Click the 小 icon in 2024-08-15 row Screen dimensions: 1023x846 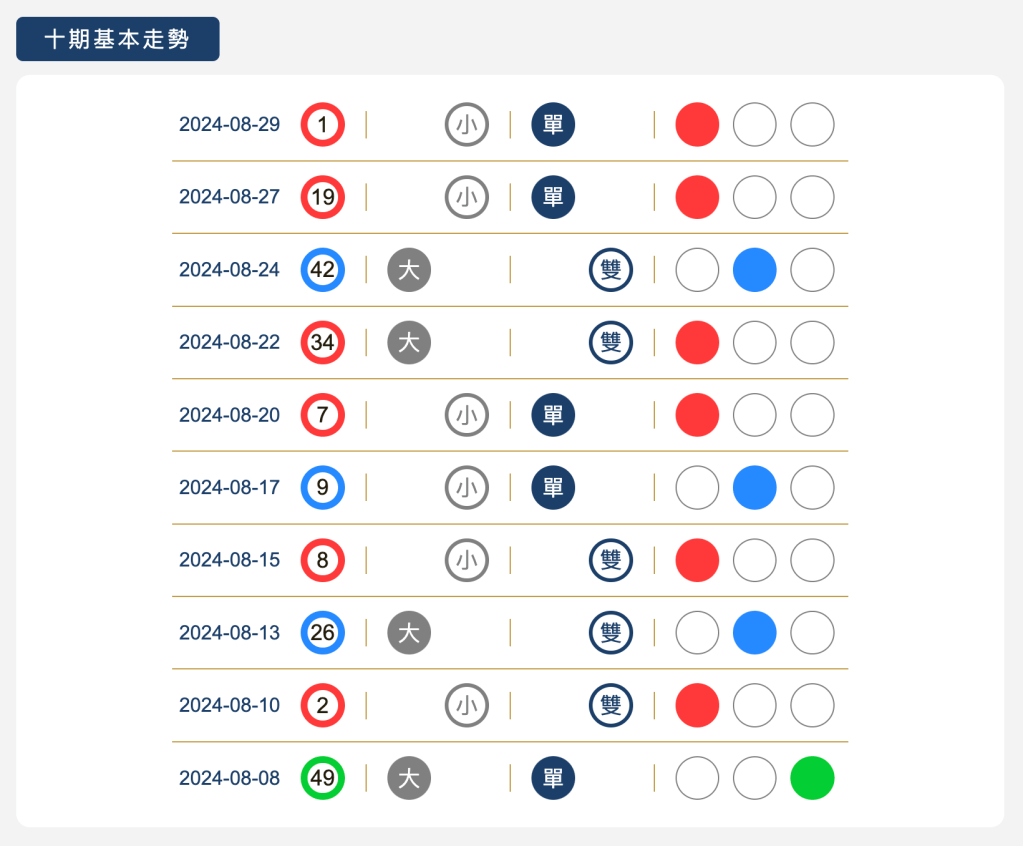point(467,560)
